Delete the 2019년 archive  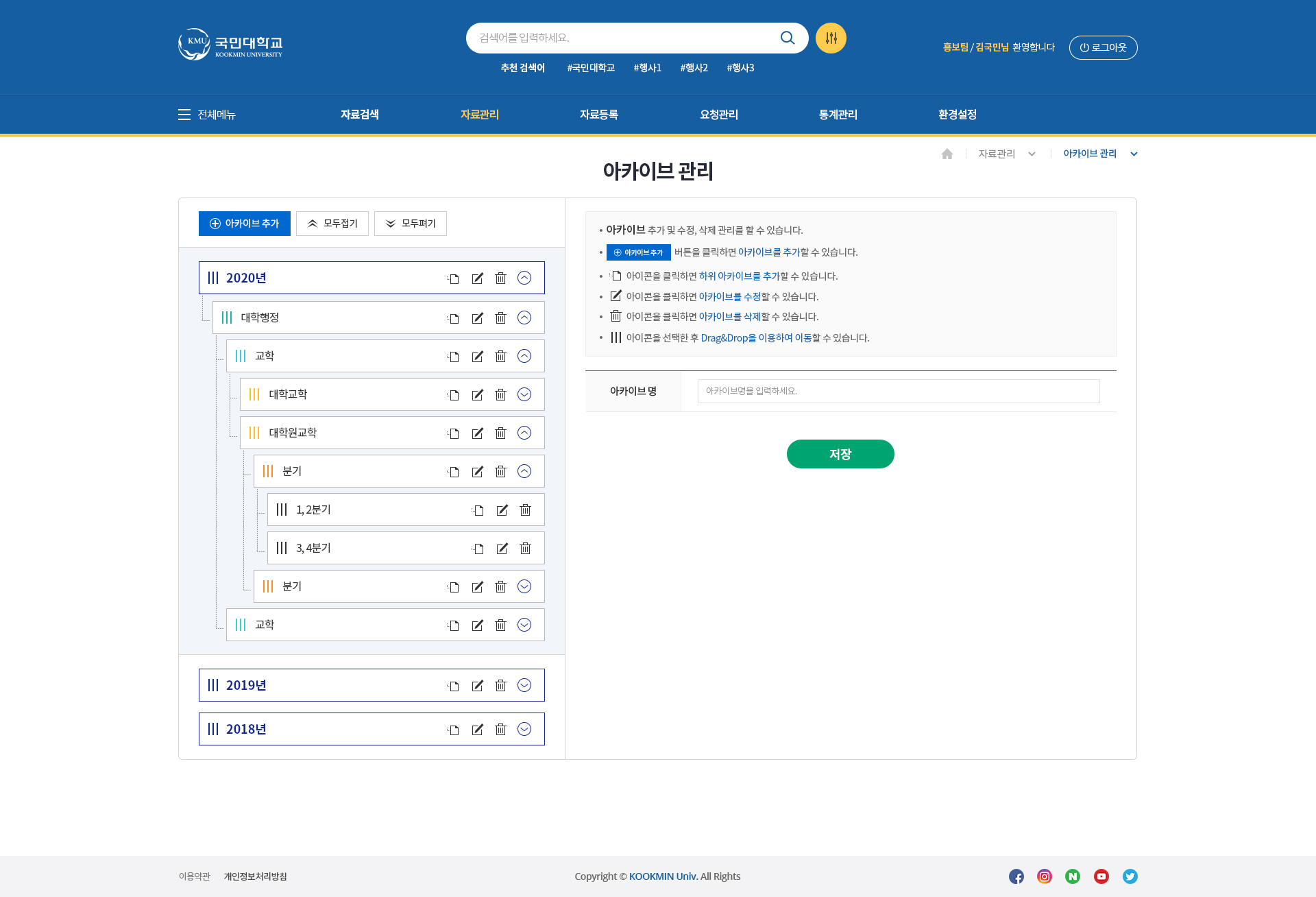(501, 684)
